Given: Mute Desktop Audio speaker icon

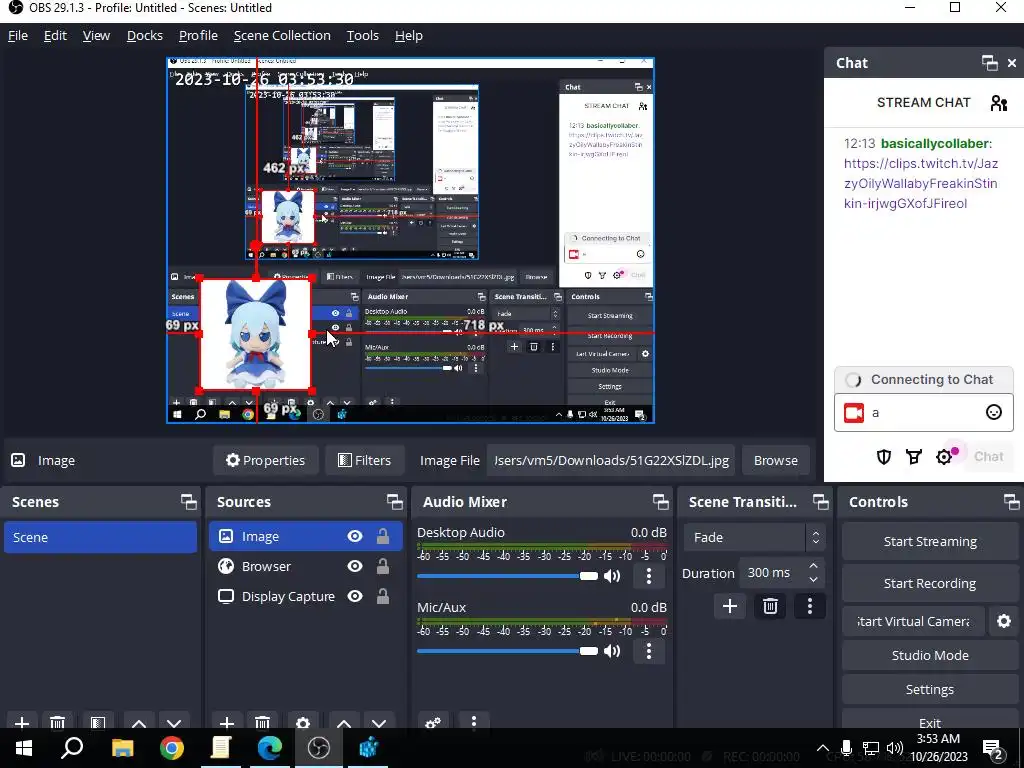Looking at the screenshot, I should (x=612, y=576).
